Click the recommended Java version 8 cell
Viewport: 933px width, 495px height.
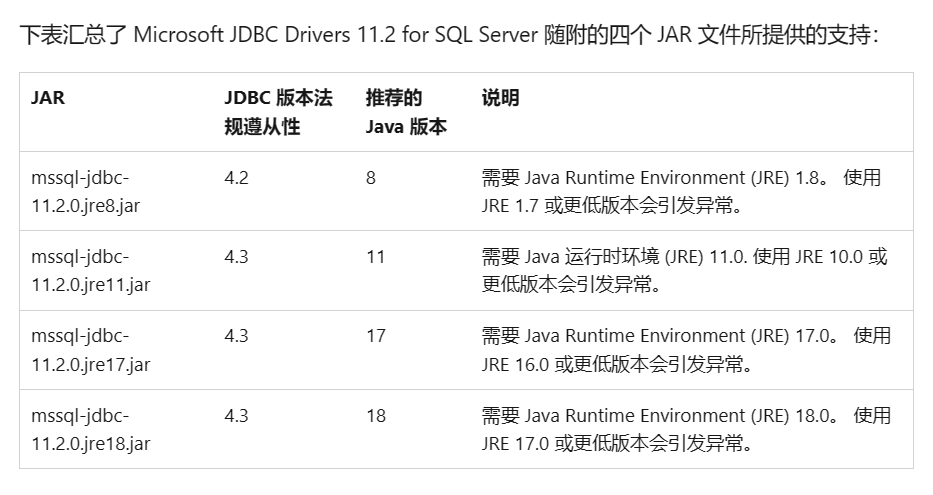(x=371, y=177)
